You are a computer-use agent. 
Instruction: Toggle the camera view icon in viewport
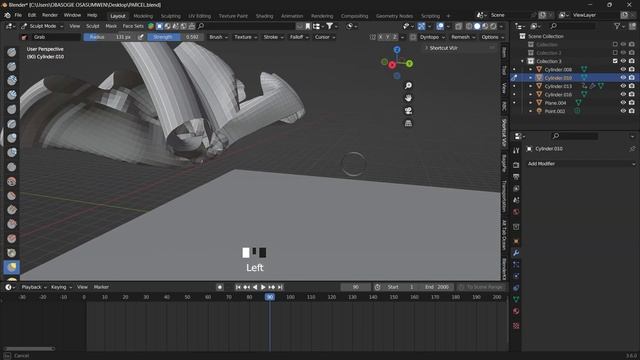(x=408, y=111)
